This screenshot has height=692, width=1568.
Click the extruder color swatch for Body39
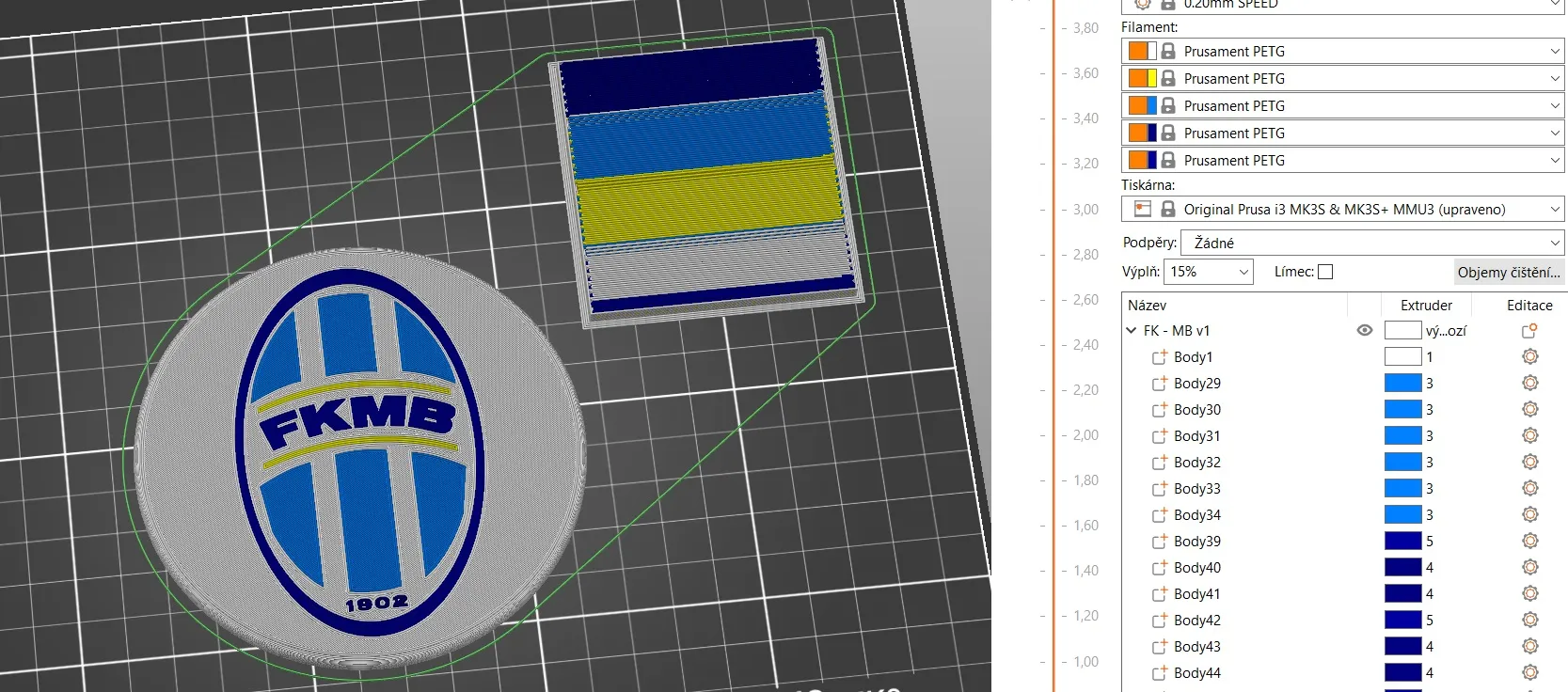pos(1402,542)
